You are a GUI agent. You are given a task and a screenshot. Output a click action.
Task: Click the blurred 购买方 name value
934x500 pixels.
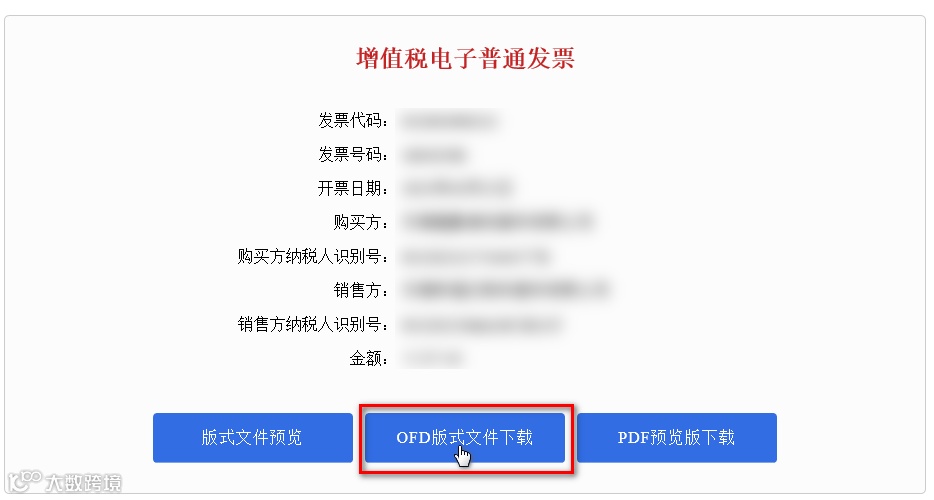(x=497, y=222)
